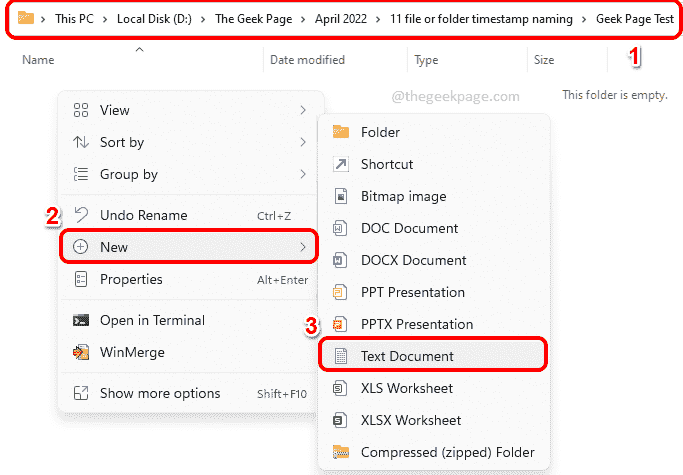Click the WinMerge icon in context menu
Image resolution: width=683 pixels, height=475 pixels.
tap(81, 352)
